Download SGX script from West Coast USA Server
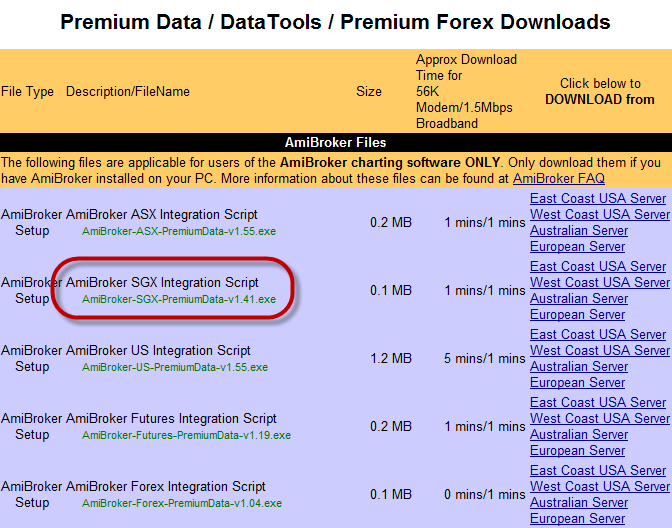This screenshot has height=528, width=672. 600,282
